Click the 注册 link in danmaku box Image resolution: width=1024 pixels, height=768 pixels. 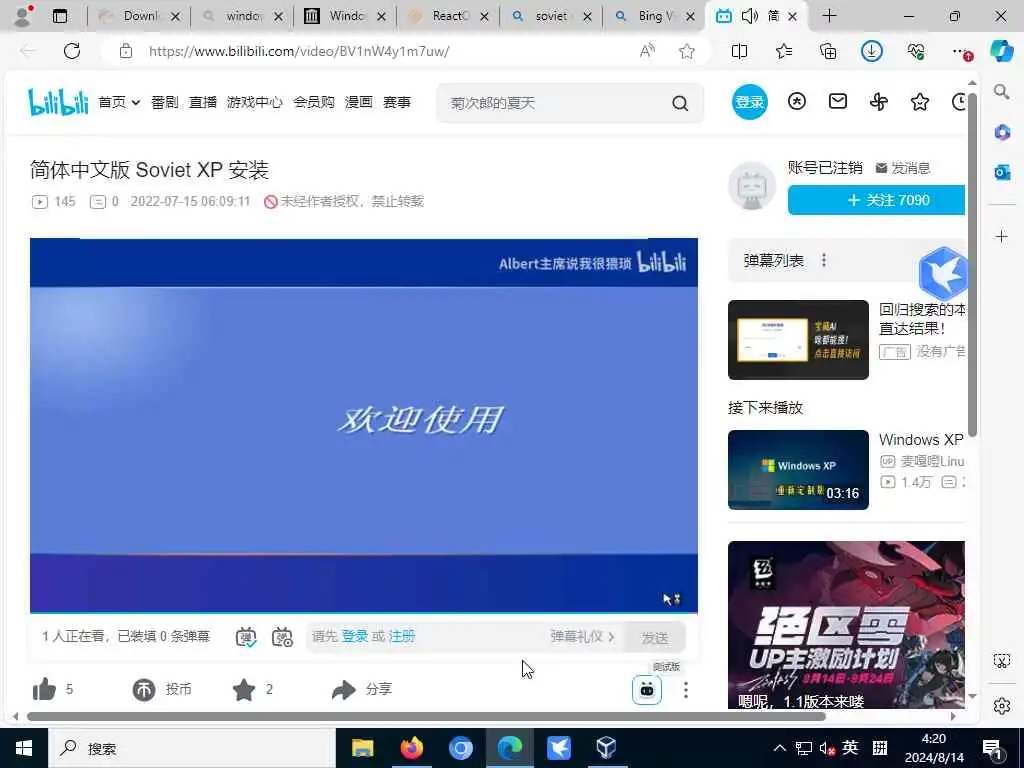402,636
